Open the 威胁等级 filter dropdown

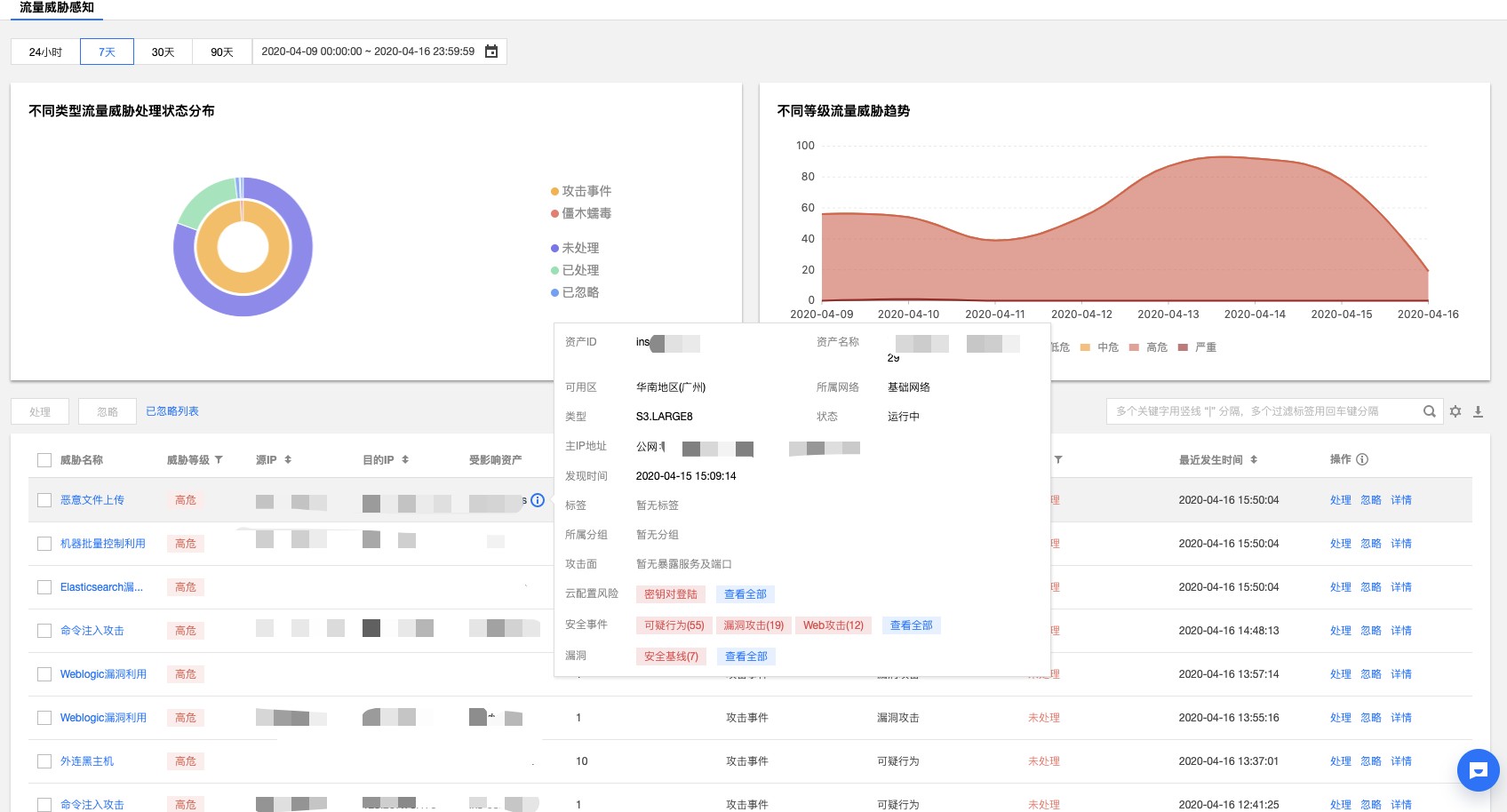tap(219, 459)
